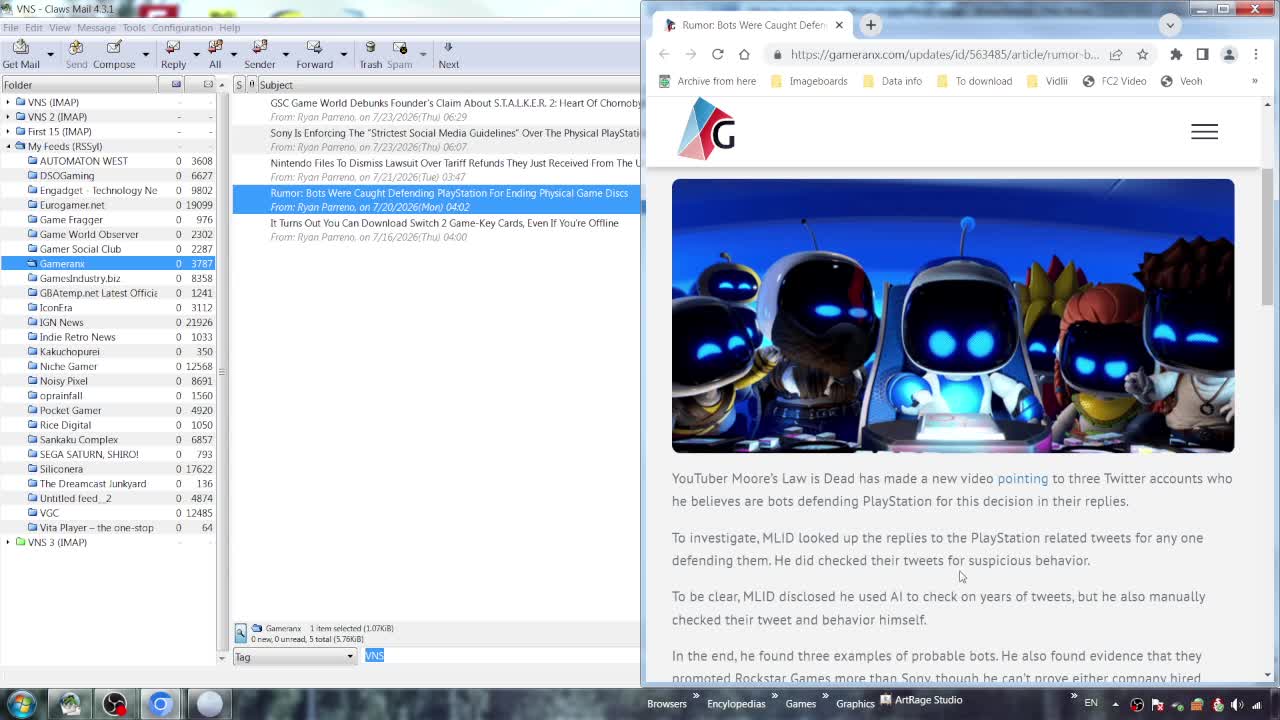Open the Get Mail dropdown arrow
The width and height of the screenshot is (1280, 720).
point(51,55)
